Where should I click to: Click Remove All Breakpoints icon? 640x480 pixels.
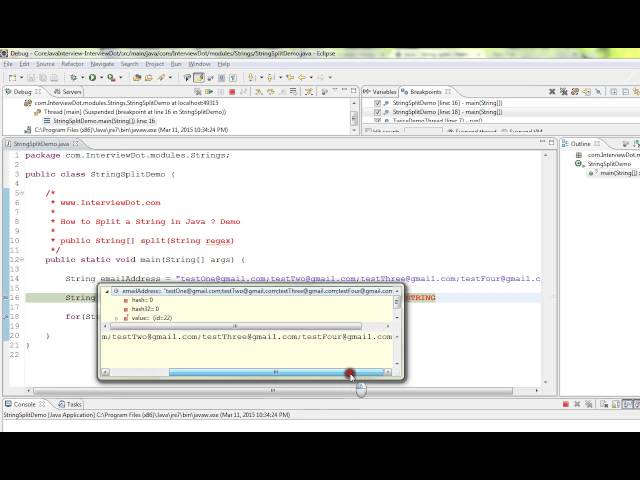tap(564, 92)
